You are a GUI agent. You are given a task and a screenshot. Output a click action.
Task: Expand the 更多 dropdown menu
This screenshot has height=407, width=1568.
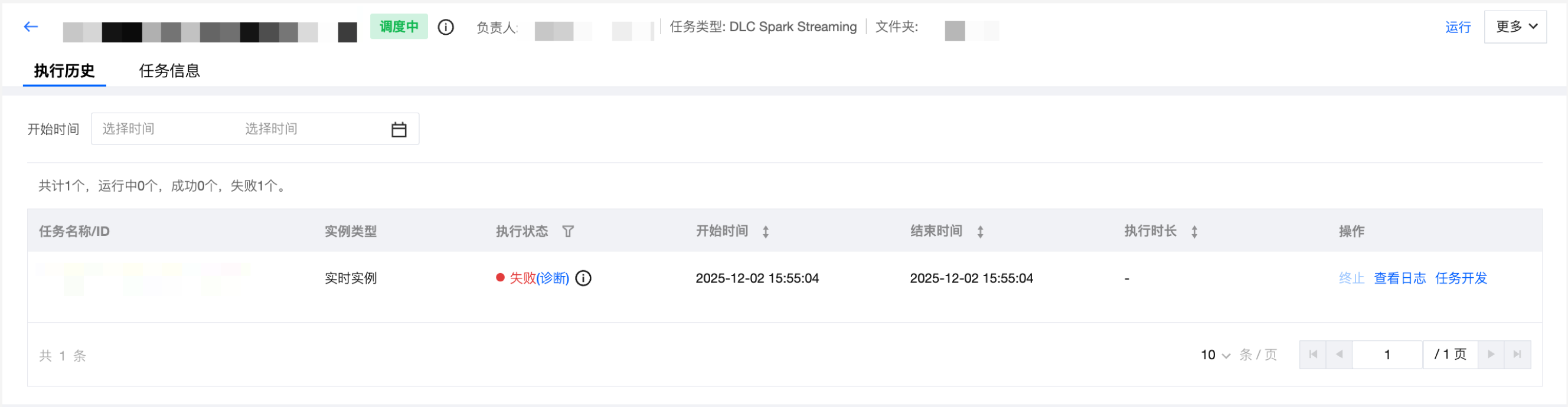pyautogui.click(x=1514, y=27)
